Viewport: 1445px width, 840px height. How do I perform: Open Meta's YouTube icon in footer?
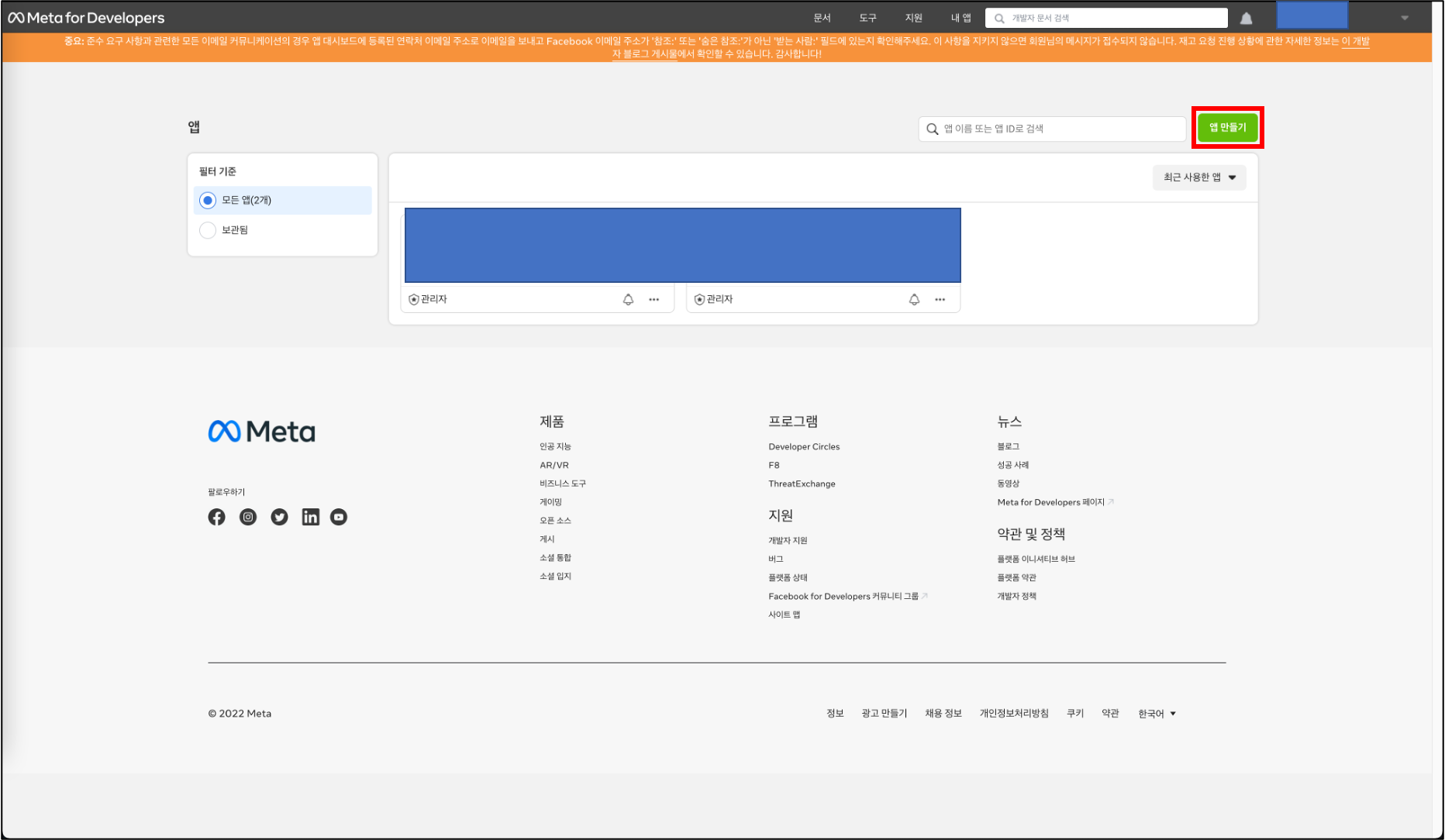339,517
